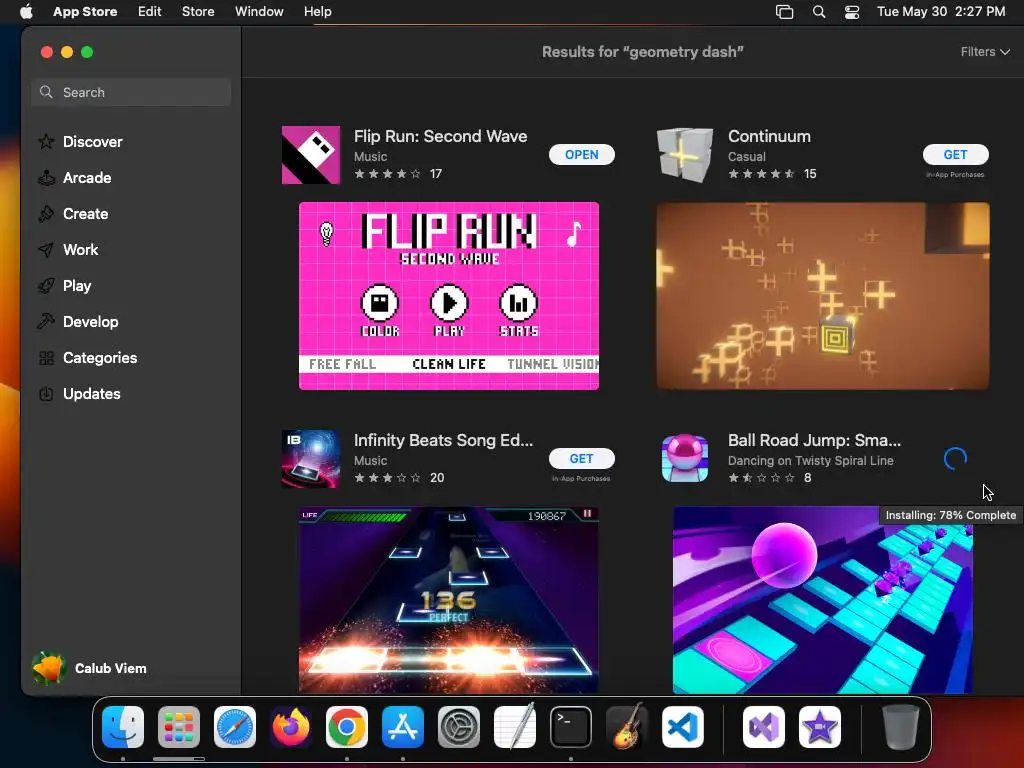Image resolution: width=1024 pixels, height=768 pixels.
Task: Click Ball Road Jump app icon
Action: coord(684,458)
